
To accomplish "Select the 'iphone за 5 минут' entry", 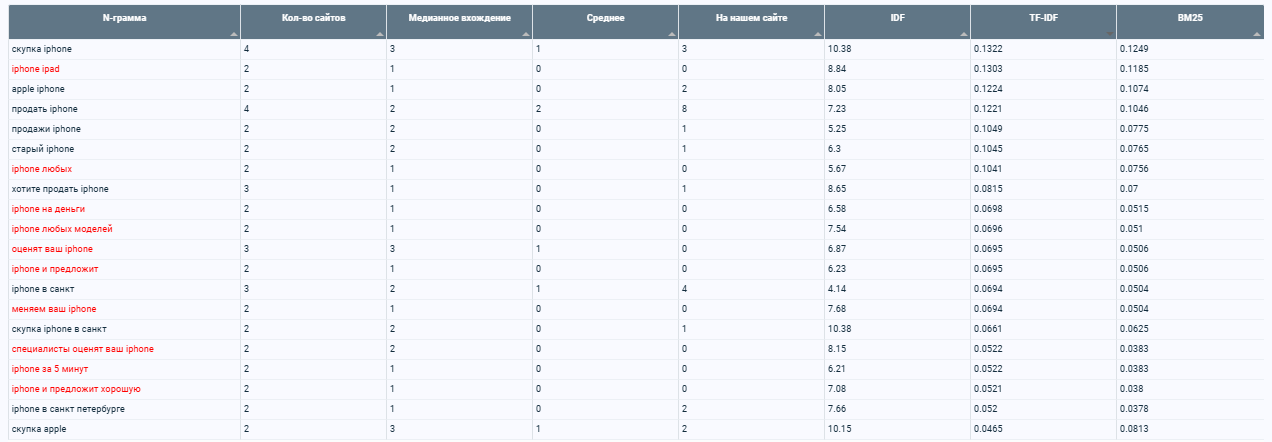I will (49, 369).
